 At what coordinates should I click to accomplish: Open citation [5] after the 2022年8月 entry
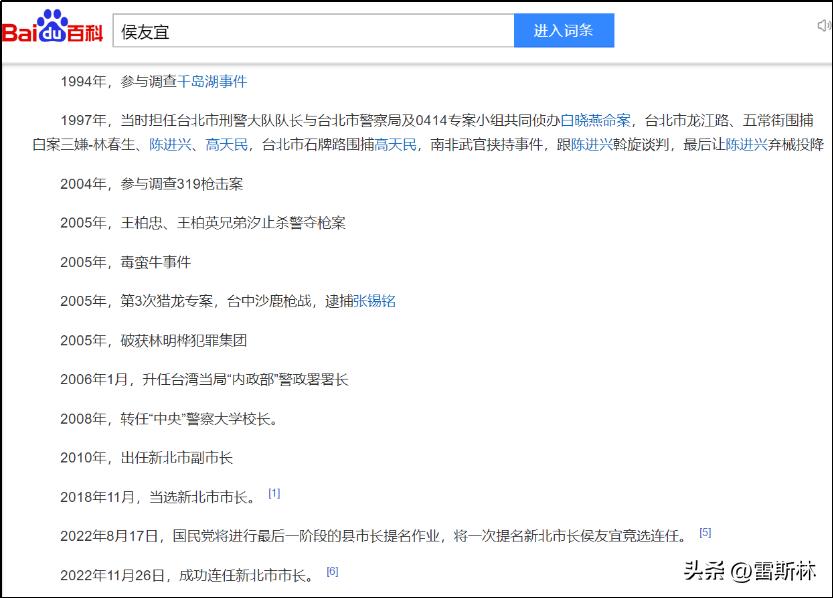[706, 531]
